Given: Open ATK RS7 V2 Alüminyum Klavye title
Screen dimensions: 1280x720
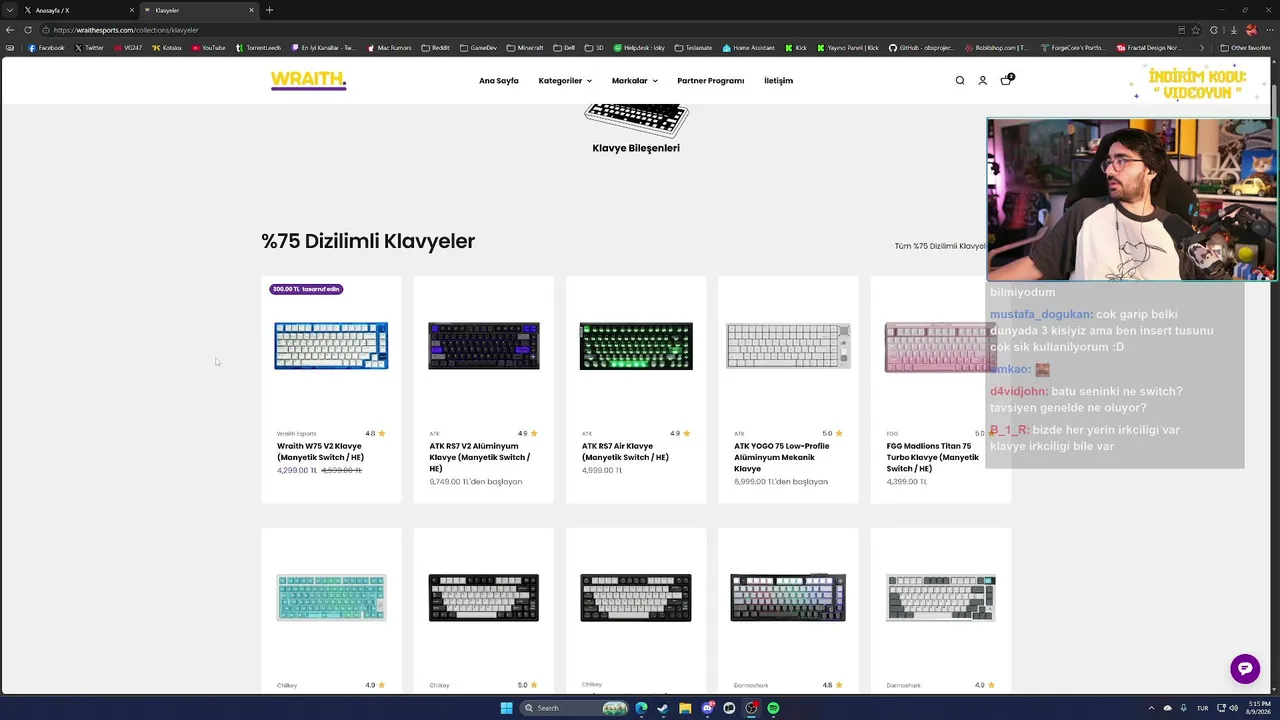Looking at the screenshot, I should click(x=480, y=457).
